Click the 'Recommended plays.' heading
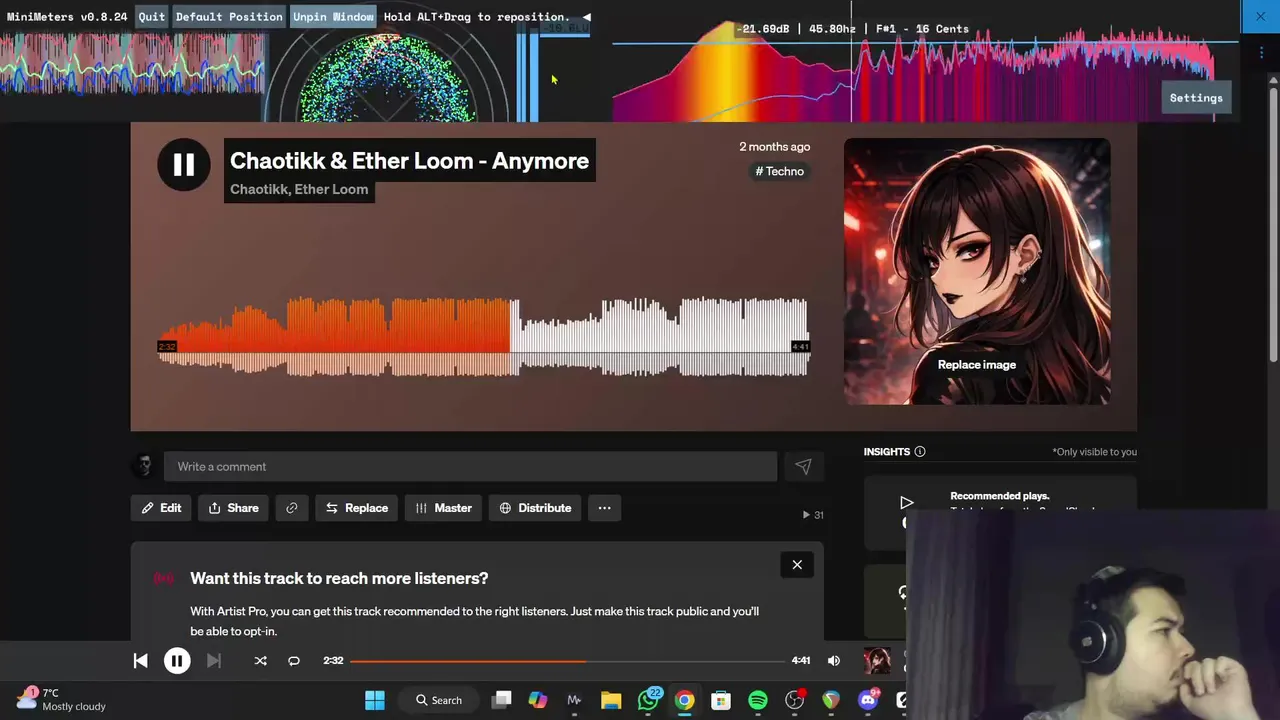 pyautogui.click(x=1000, y=496)
